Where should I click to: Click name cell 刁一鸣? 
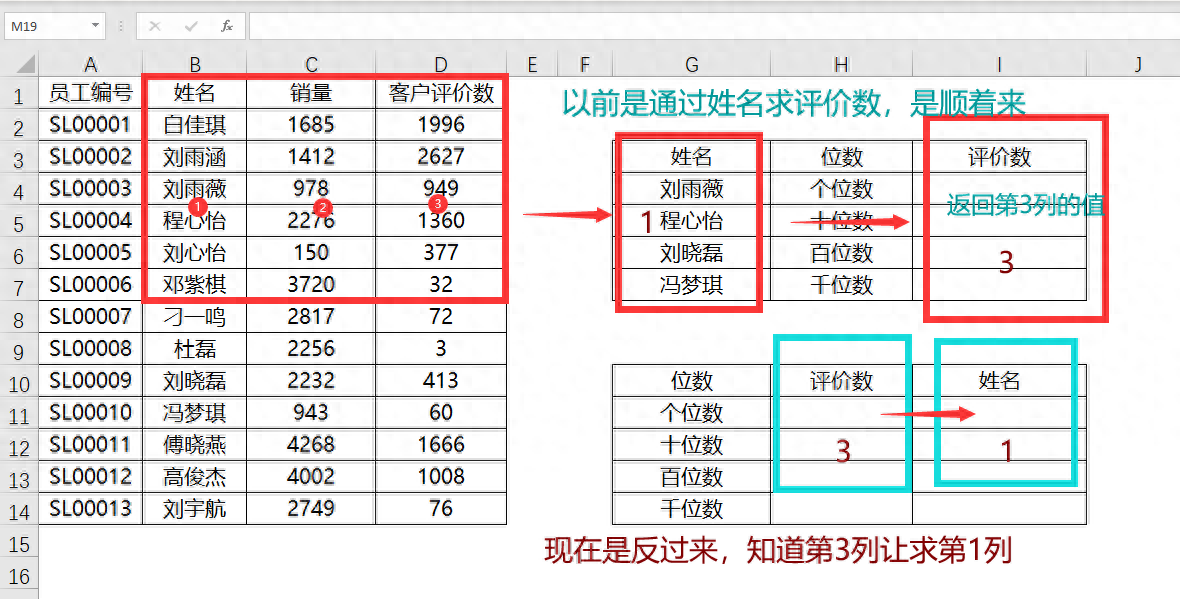[x=195, y=316]
